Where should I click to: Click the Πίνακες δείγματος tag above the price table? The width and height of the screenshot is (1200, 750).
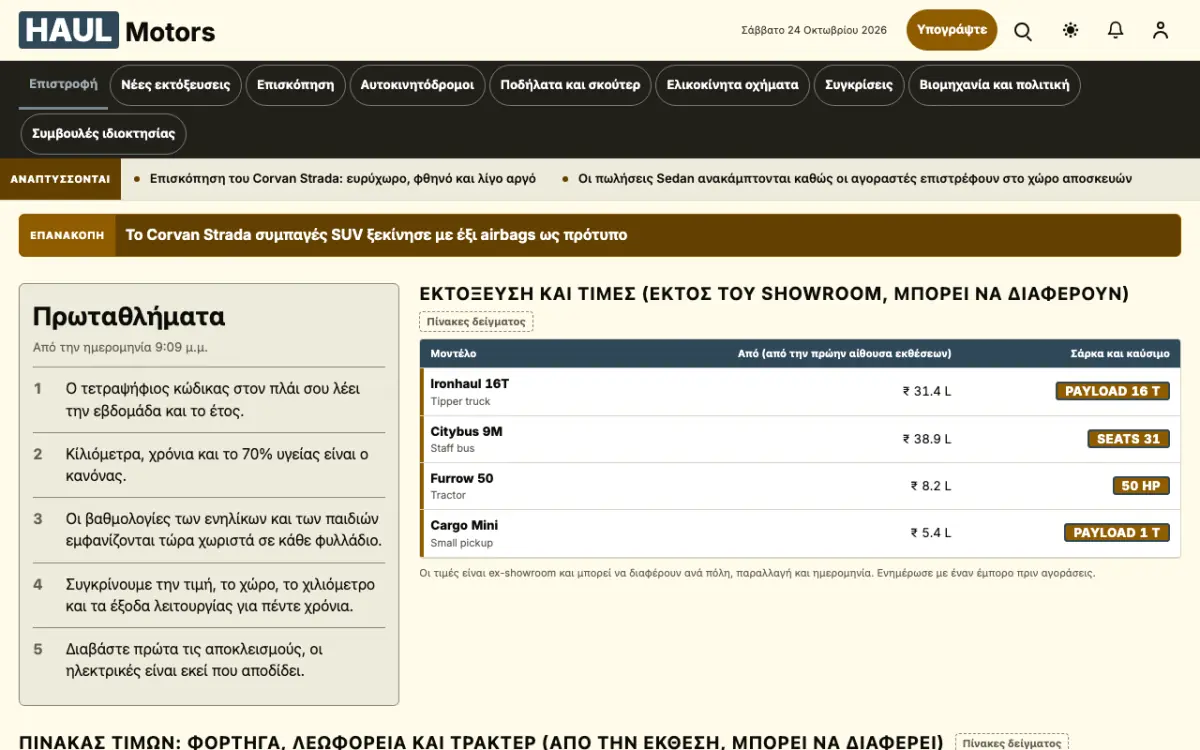point(476,321)
